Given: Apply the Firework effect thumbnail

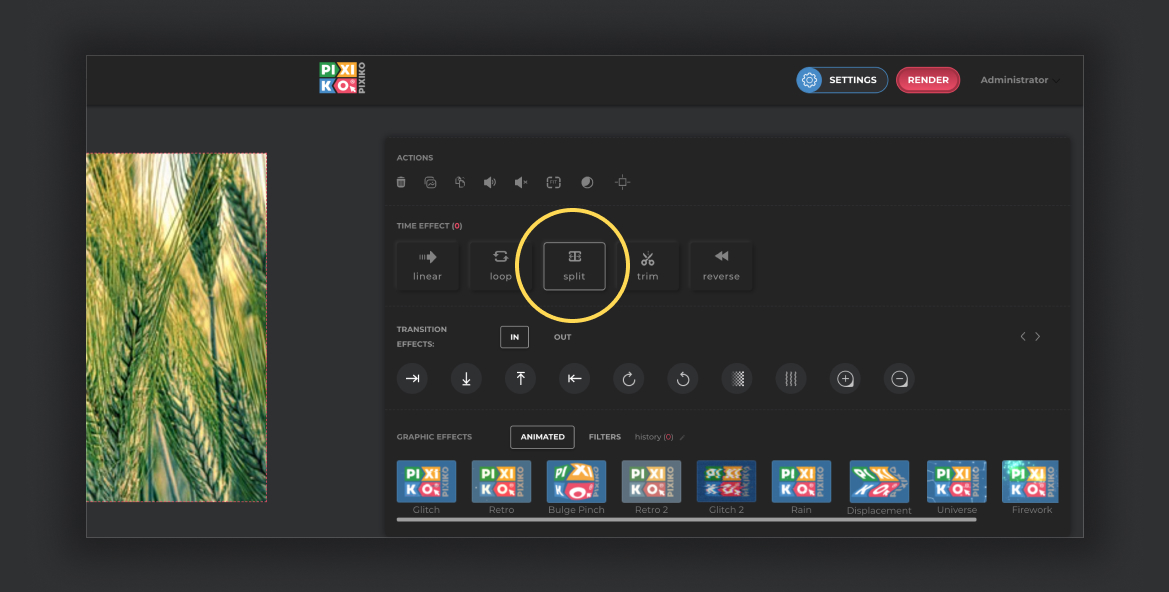Looking at the screenshot, I should coord(1030,482).
